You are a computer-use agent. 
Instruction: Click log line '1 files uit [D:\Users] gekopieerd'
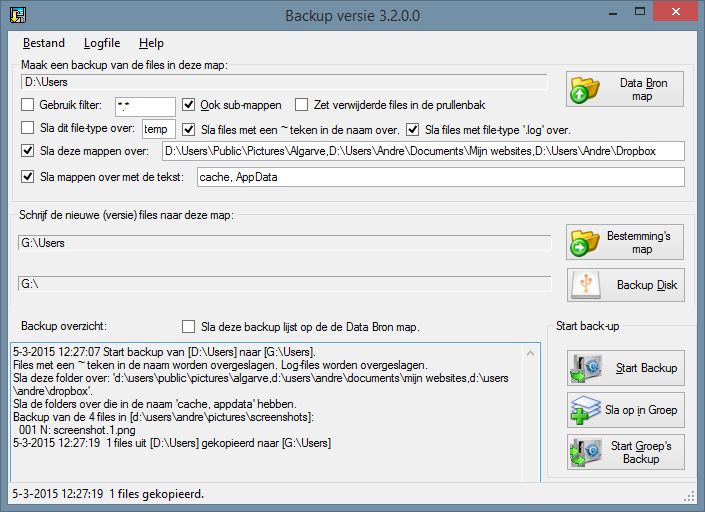pyautogui.click(x=172, y=443)
